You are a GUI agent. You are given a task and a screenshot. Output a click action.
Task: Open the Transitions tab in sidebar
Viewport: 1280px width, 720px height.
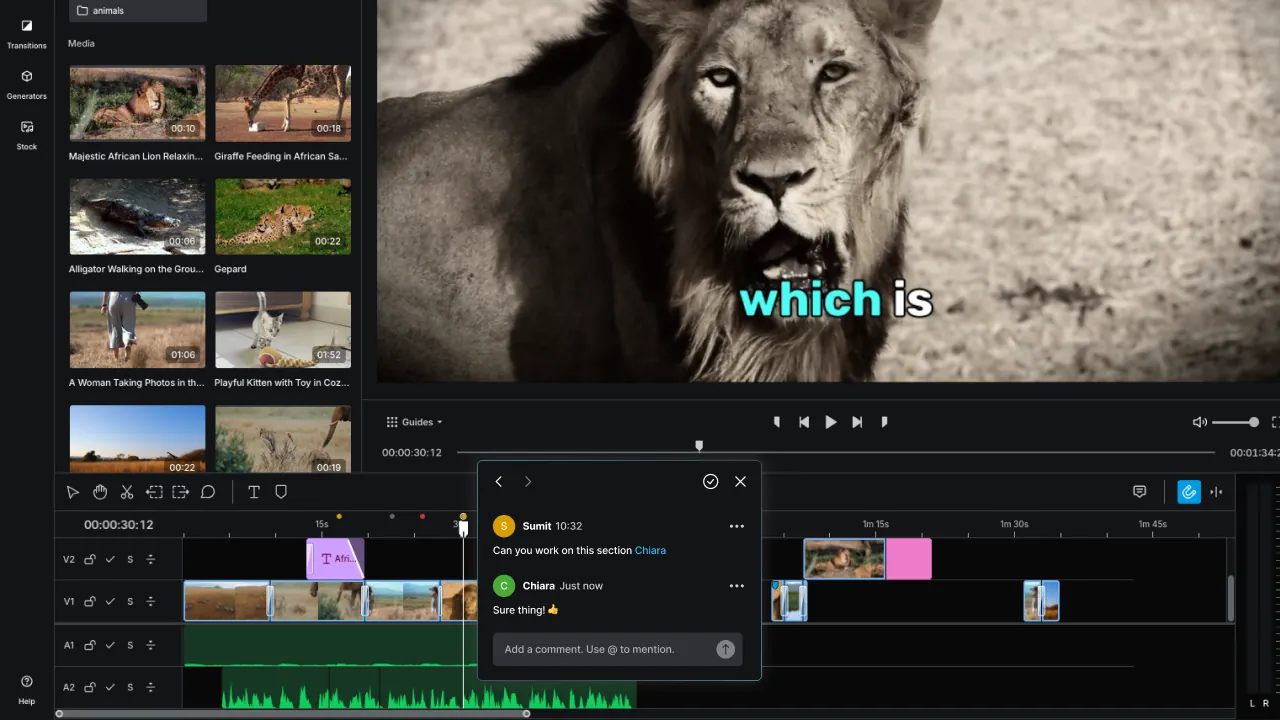[27, 33]
